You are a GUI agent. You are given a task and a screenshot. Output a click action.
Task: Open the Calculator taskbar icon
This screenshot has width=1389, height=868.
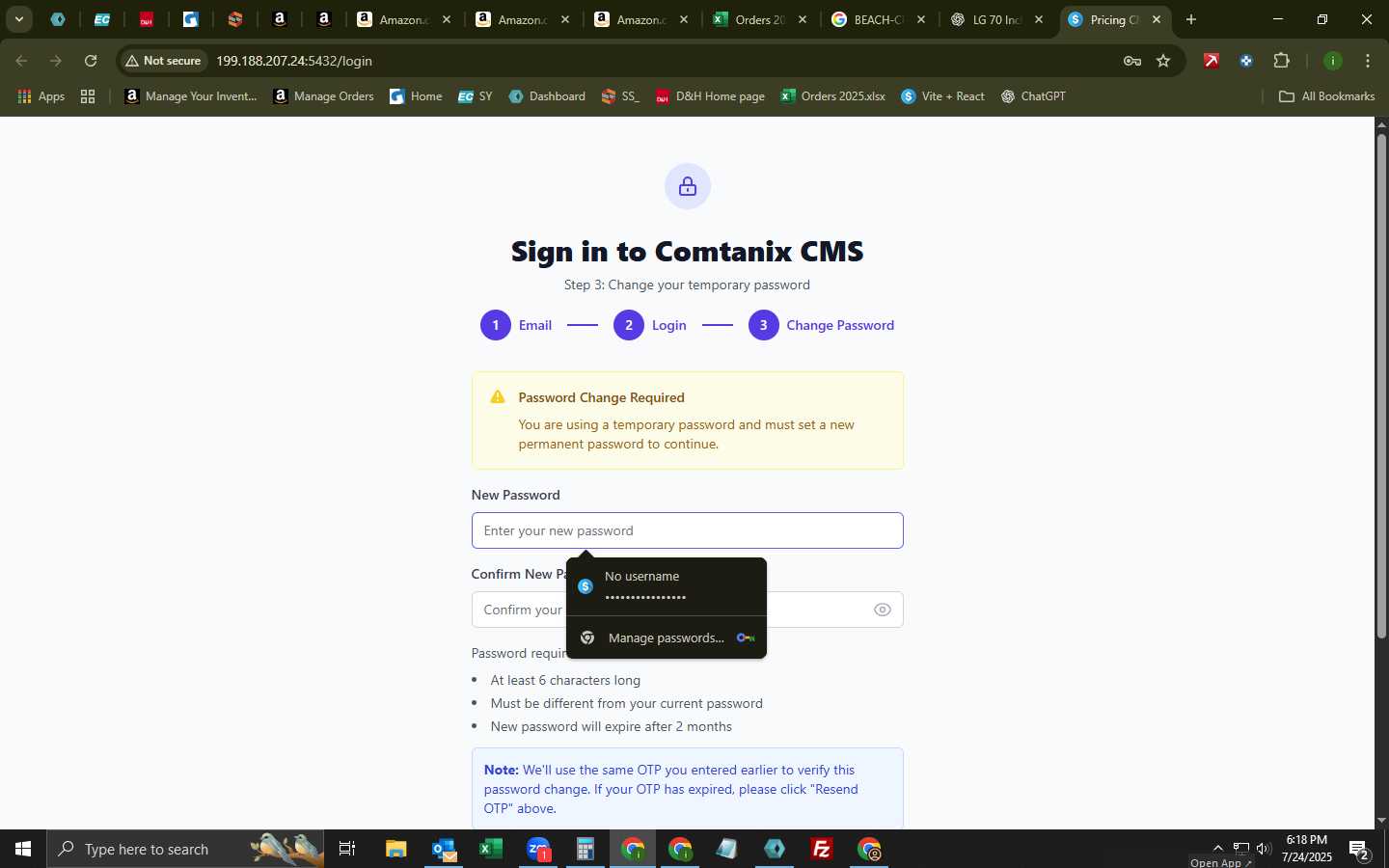[x=586, y=849]
